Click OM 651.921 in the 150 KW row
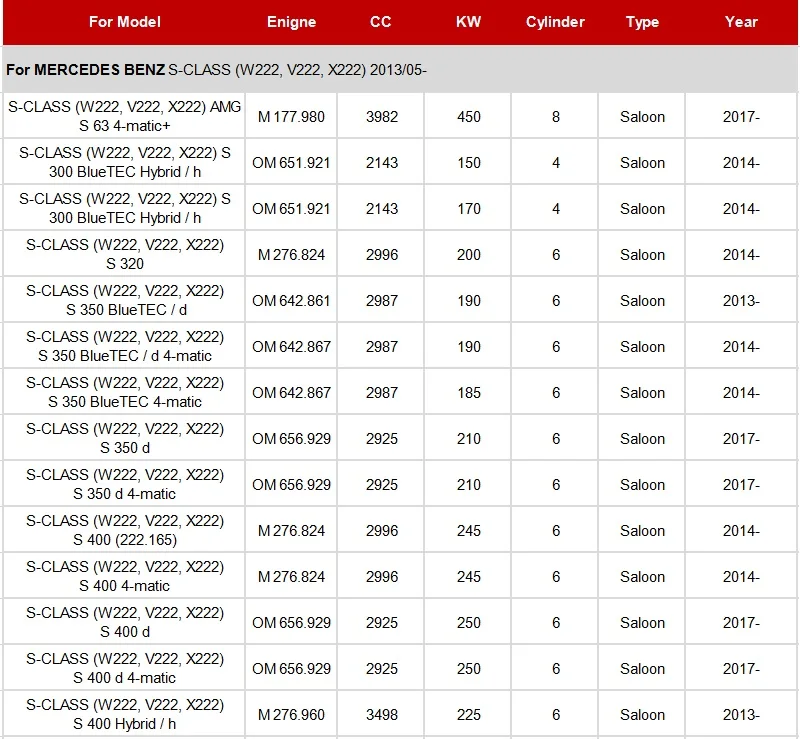 291,163
